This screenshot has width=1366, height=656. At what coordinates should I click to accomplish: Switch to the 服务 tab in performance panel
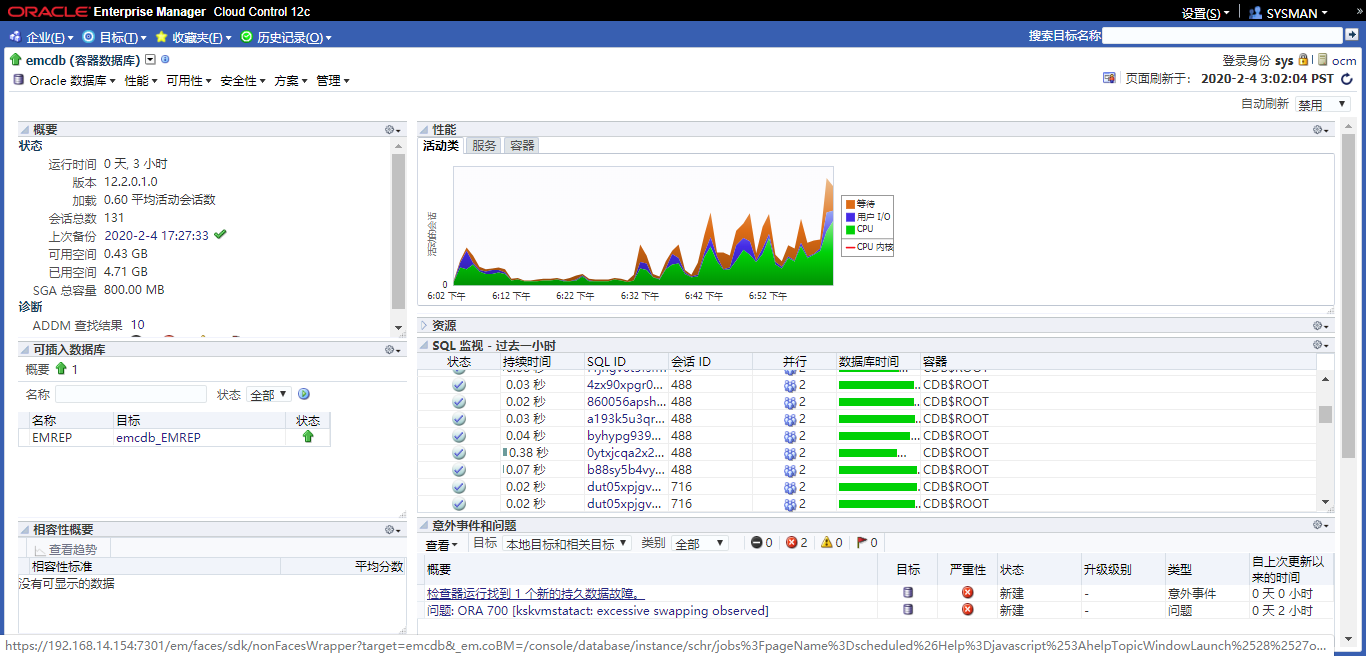point(484,146)
